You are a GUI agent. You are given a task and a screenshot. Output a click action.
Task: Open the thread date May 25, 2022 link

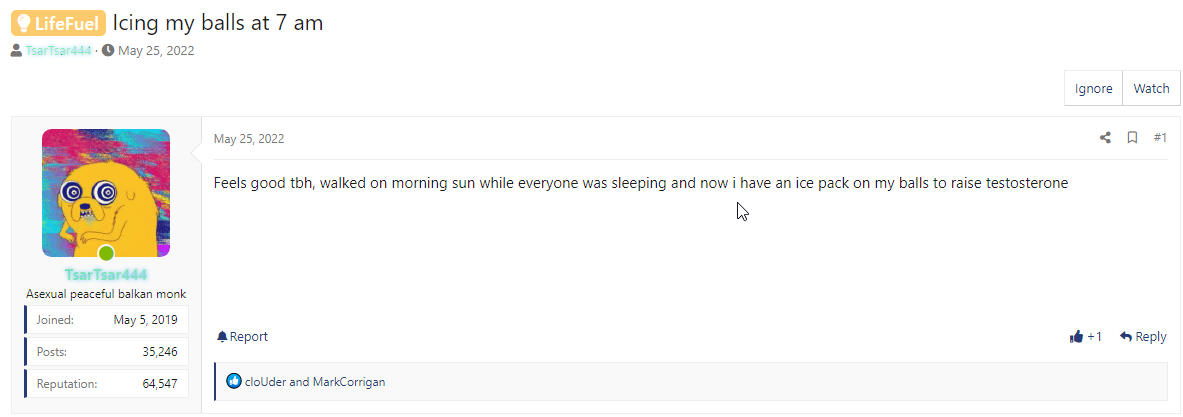pos(156,51)
